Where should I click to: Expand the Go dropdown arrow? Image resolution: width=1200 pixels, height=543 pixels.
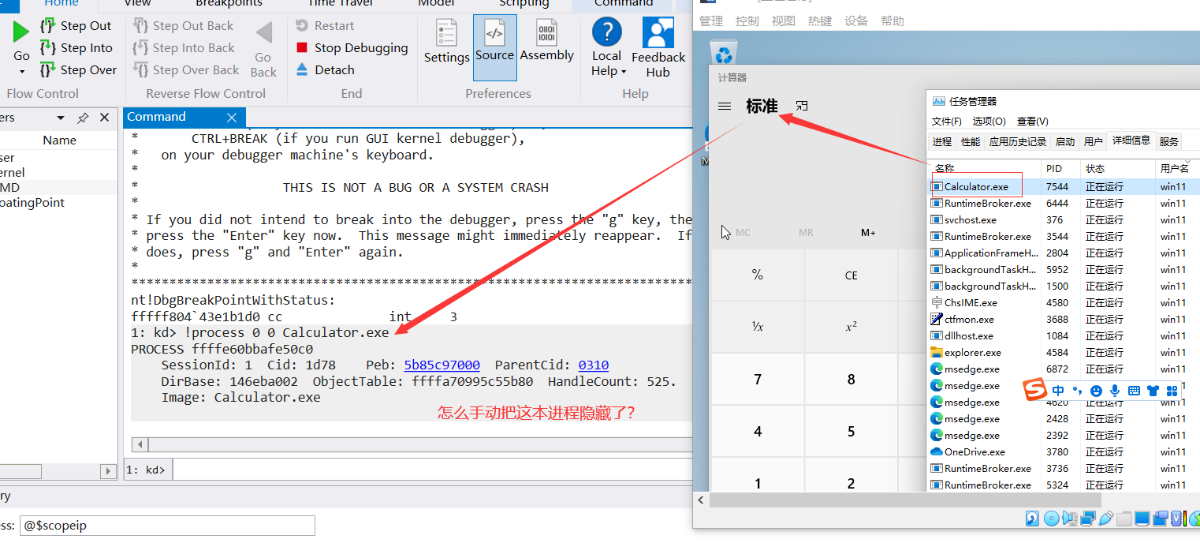[21, 72]
